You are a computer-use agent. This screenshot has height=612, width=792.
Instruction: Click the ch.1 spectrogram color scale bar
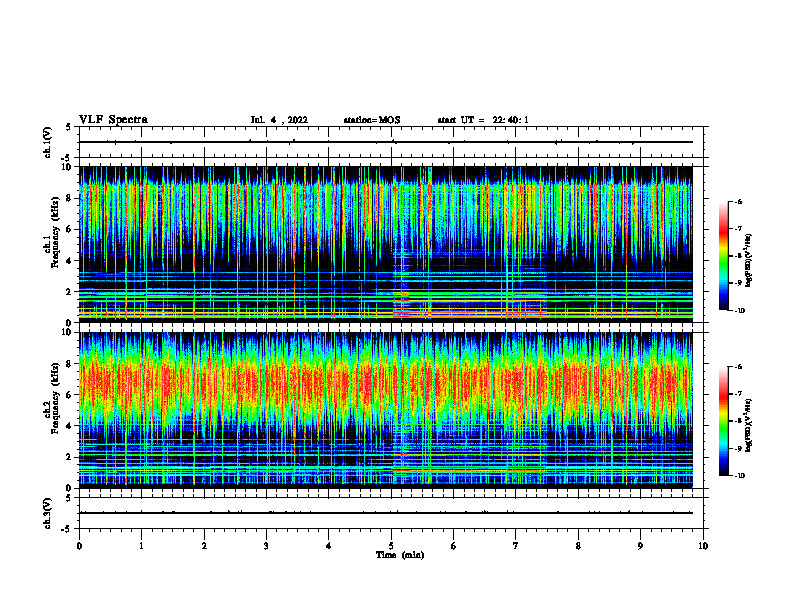tap(723, 256)
